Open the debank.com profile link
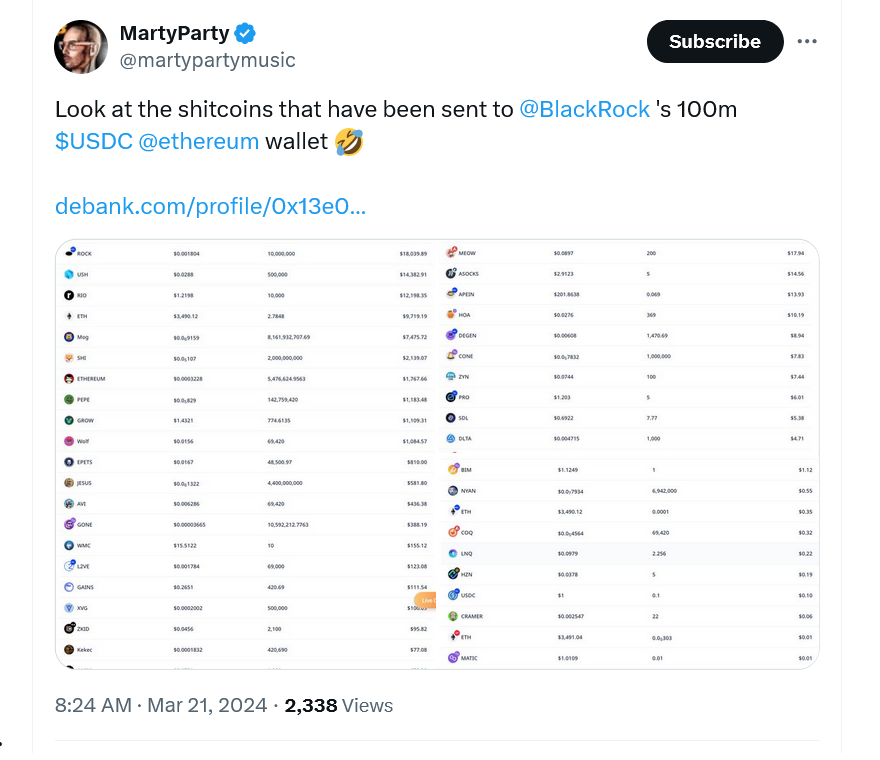Viewport: 880px width, 760px height. [210, 207]
